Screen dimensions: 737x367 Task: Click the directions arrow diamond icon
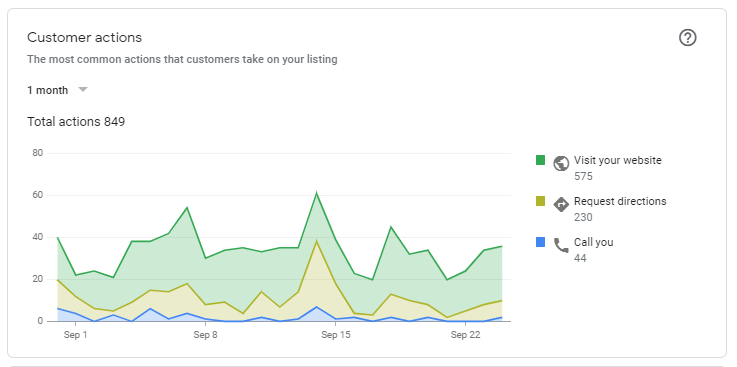click(561, 204)
